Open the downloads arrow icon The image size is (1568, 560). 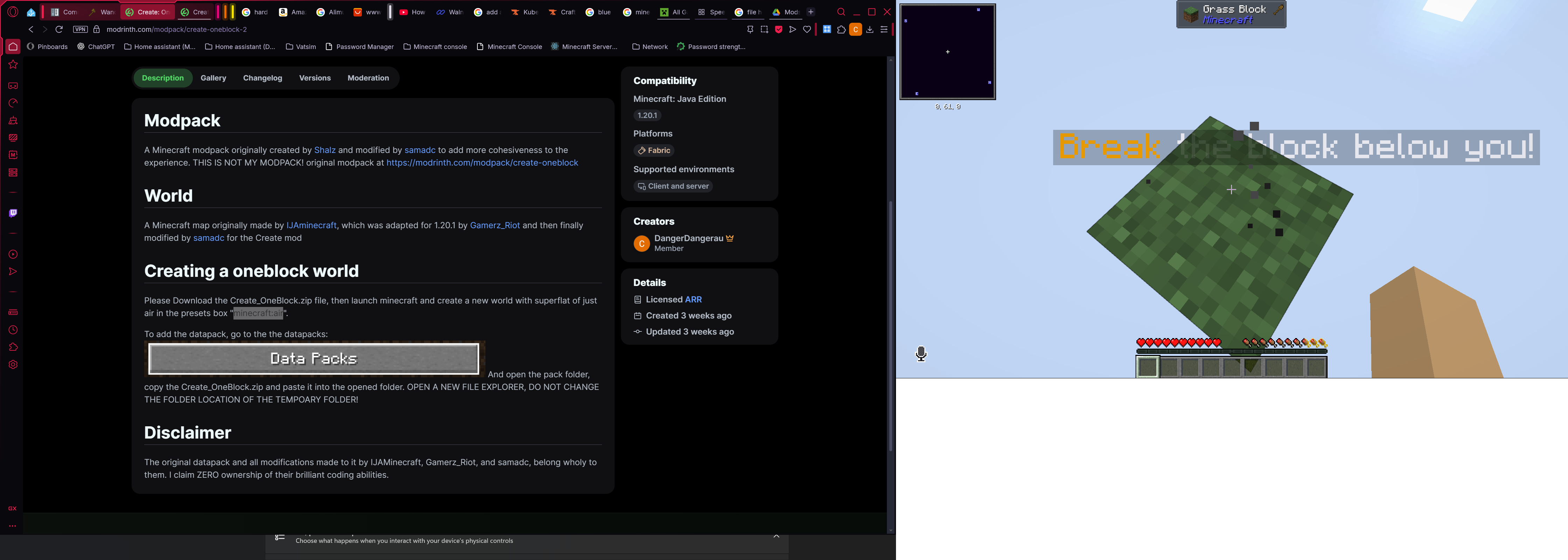870,29
